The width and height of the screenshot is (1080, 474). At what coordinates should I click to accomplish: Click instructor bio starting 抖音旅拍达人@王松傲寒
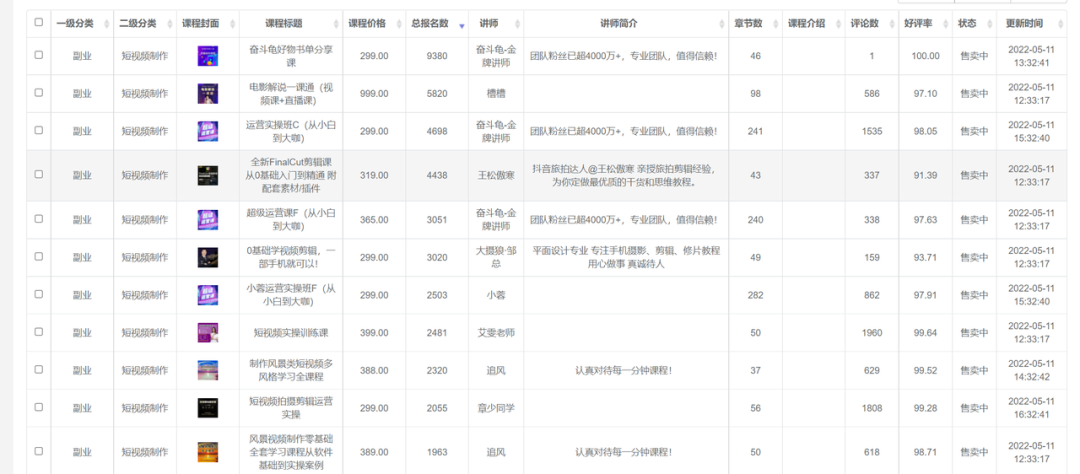pos(626,176)
